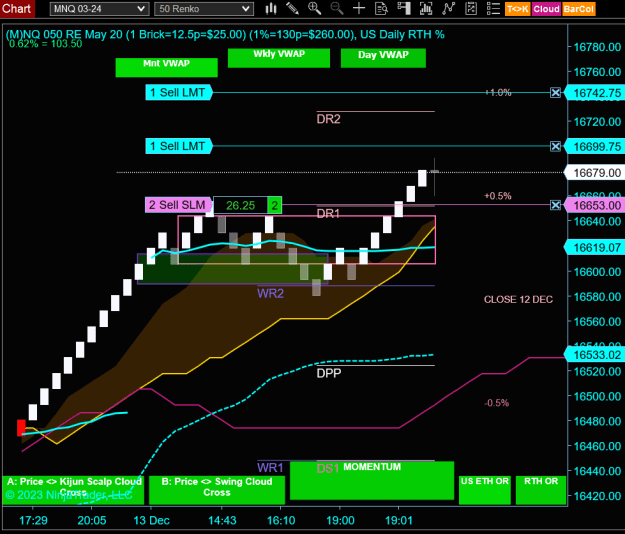Open the MNQ 03-24 instrument dropdown
Image resolution: width=625 pixels, height=534 pixels.
click(99, 9)
